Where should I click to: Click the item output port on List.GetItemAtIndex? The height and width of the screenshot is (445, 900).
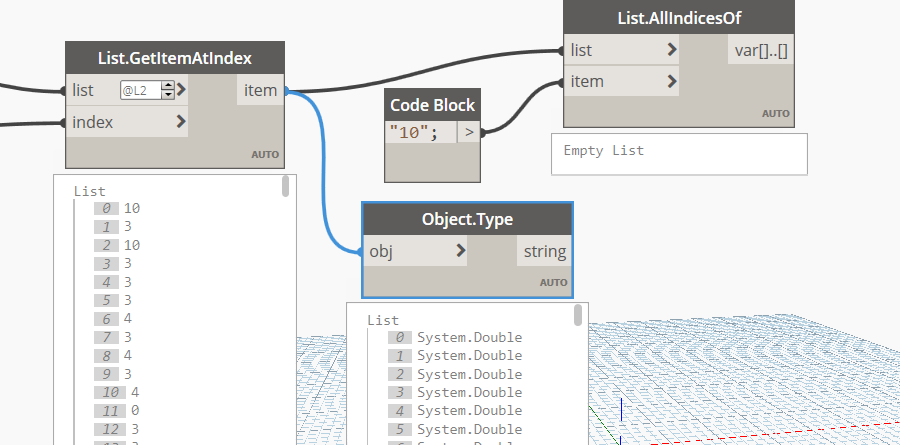point(261,90)
